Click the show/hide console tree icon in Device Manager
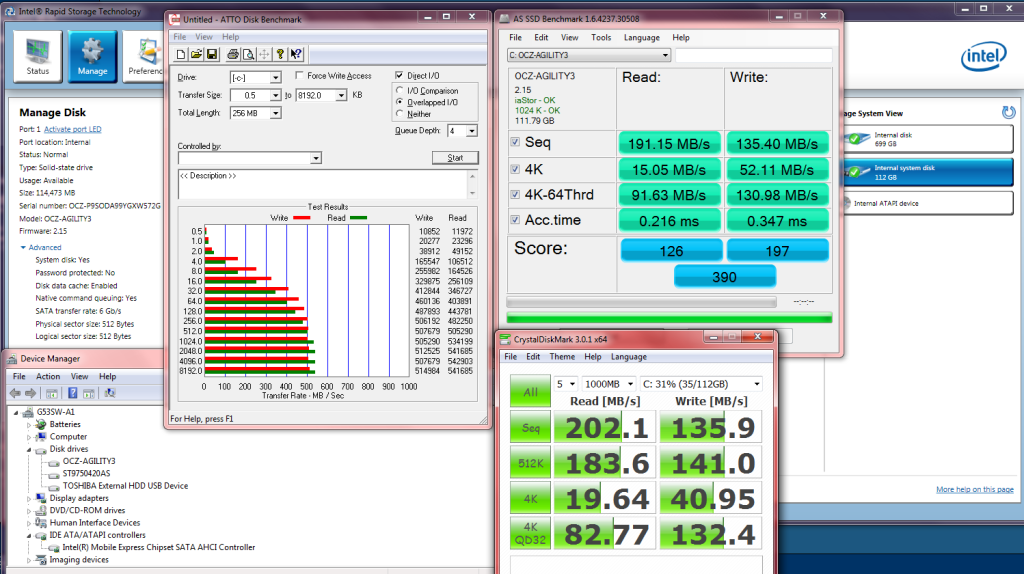The height and width of the screenshot is (574, 1024). coord(52,393)
